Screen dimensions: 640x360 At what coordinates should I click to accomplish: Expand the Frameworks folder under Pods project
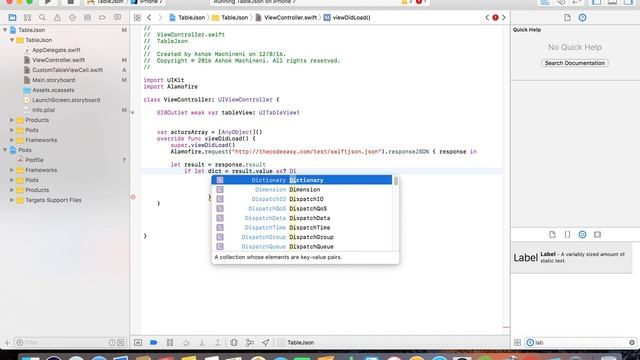[x=12, y=170]
